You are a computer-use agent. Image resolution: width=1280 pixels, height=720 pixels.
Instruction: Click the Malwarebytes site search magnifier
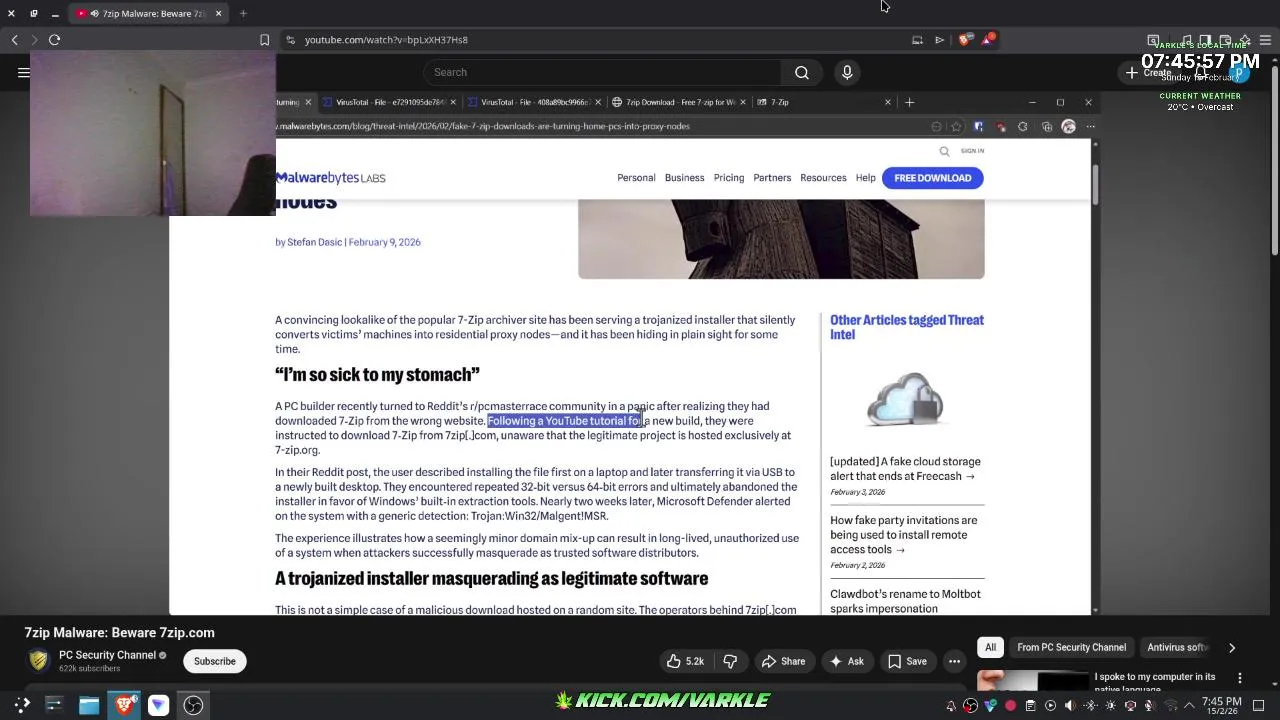click(x=944, y=151)
